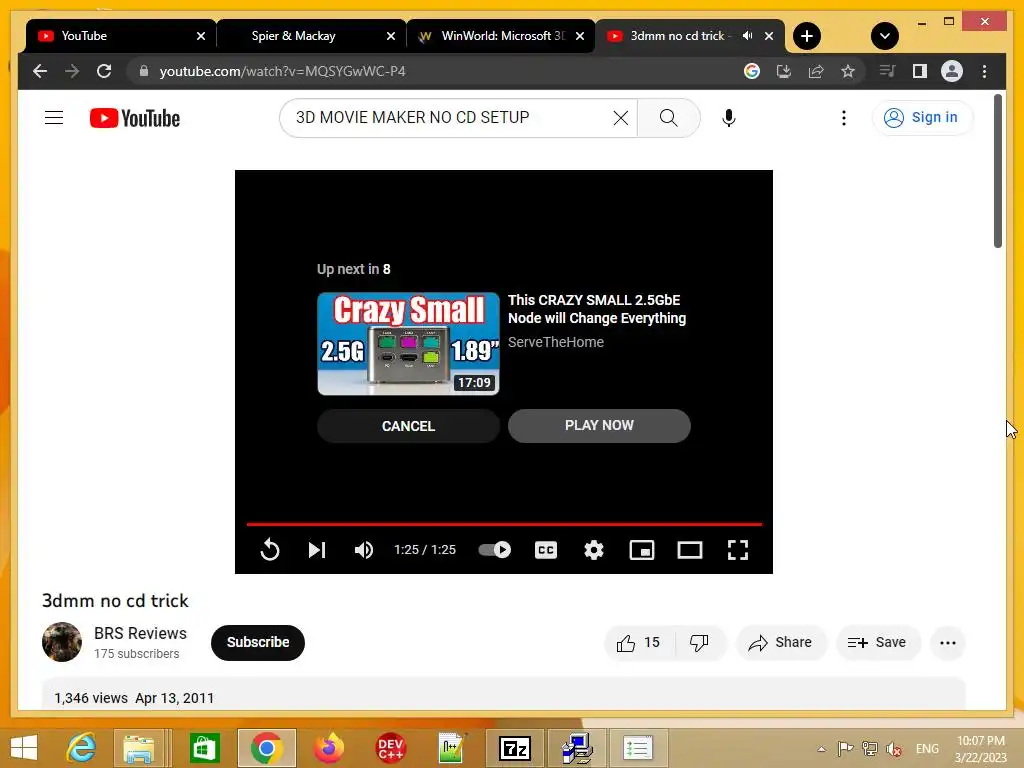This screenshot has height=768, width=1024.
Task: Open Firefox from the taskbar
Action: [x=328, y=748]
